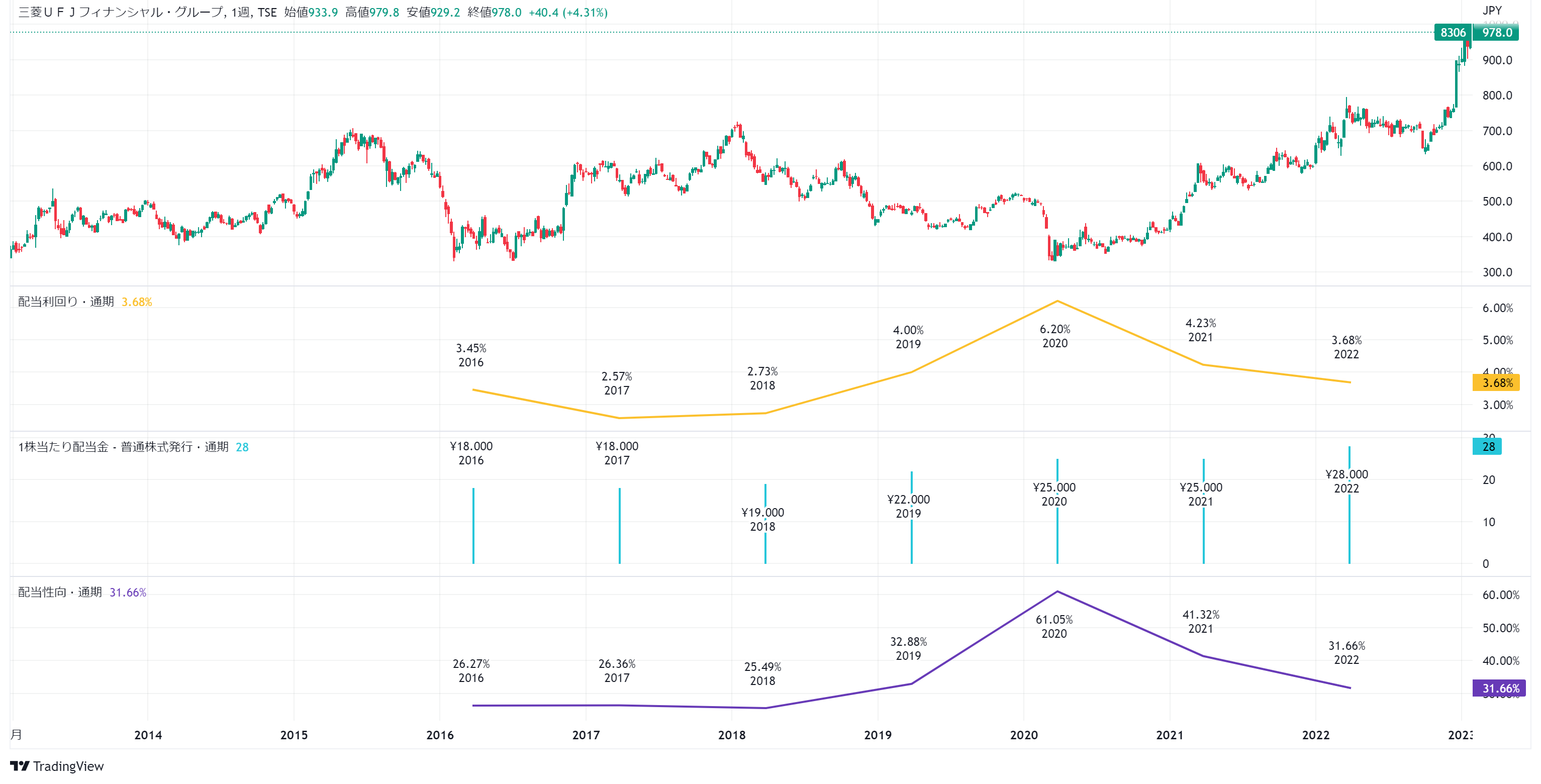Click the 41.32% 2021 payout ratio label
Viewport: 1541px width, 784px height.
coord(1201,622)
